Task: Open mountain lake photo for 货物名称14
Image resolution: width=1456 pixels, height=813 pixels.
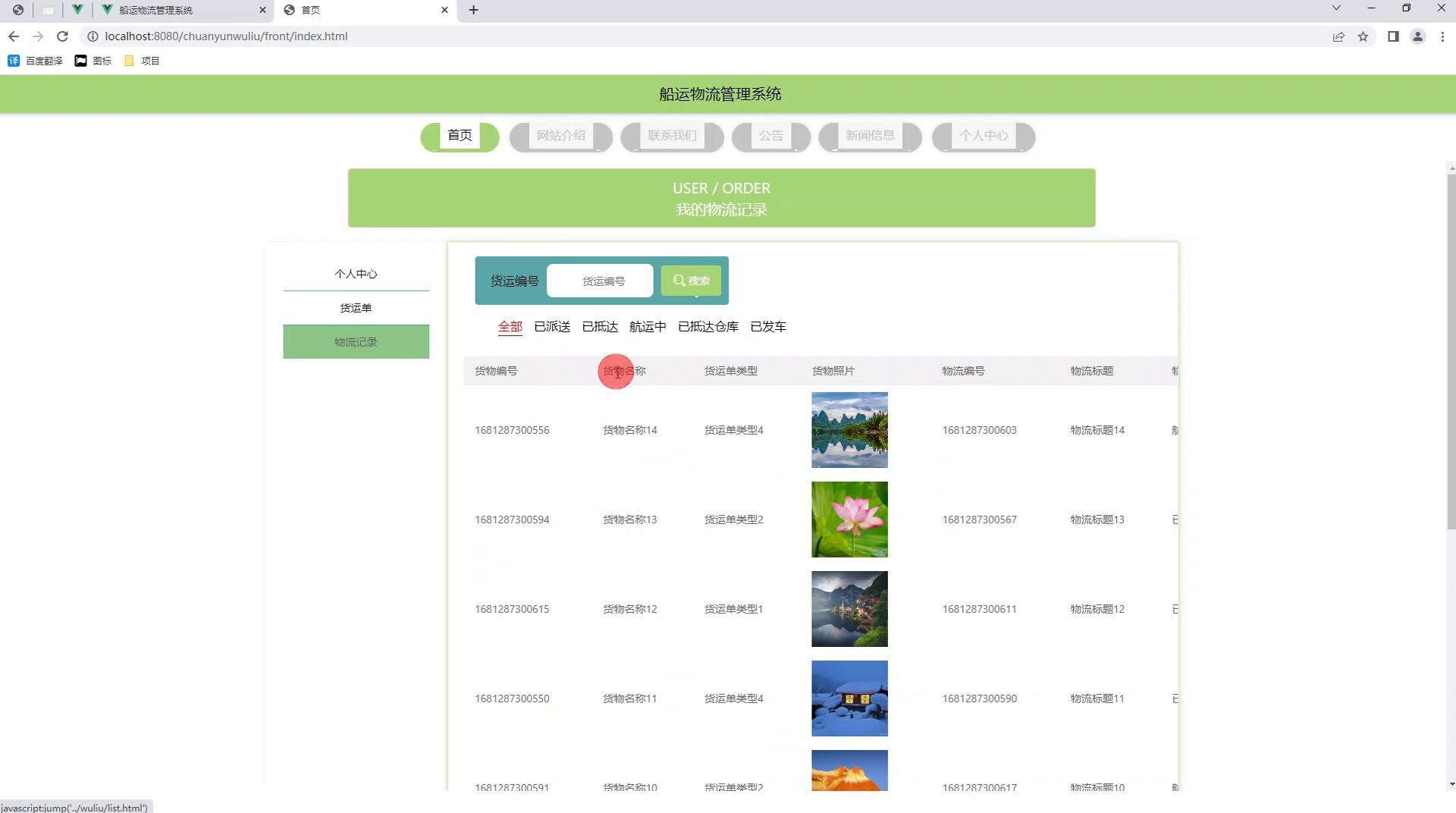Action: 849,430
